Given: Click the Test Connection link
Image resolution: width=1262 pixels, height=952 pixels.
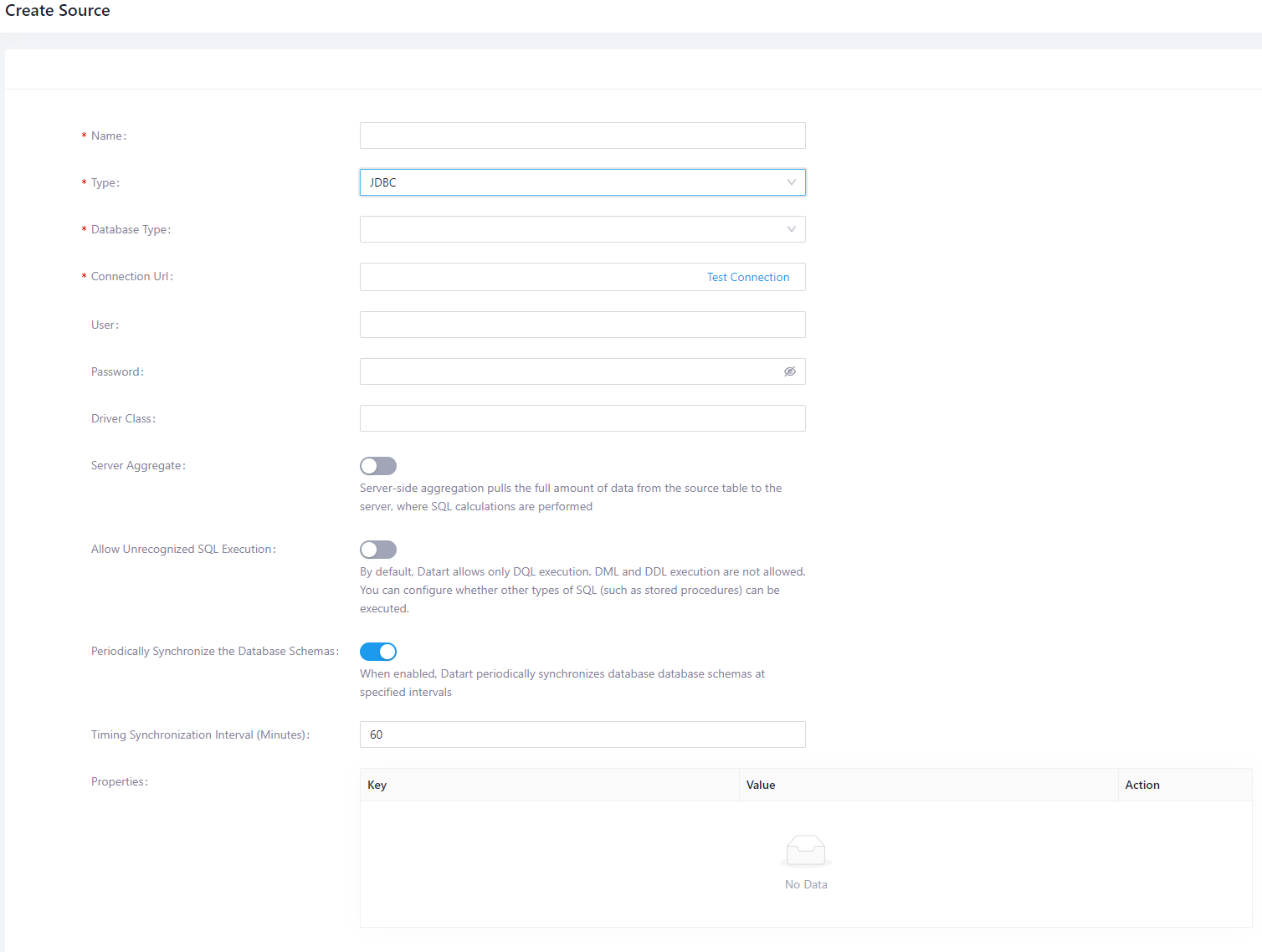Looking at the screenshot, I should click(747, 277).
